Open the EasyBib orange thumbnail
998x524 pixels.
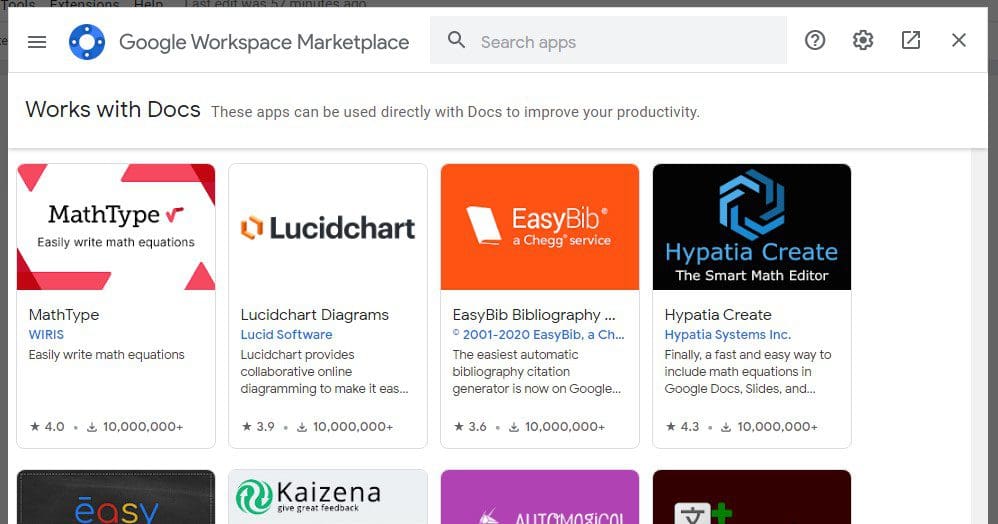(540, 227)
